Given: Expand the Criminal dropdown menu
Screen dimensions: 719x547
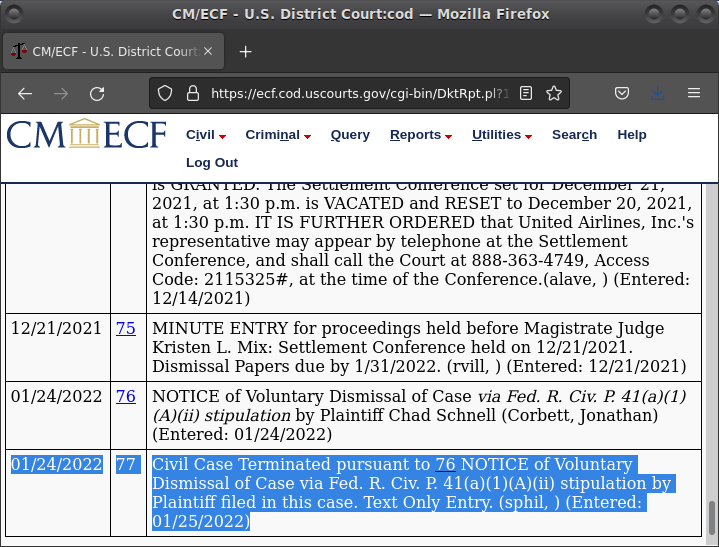Looking at the screenshot, I should coord(277,135).
